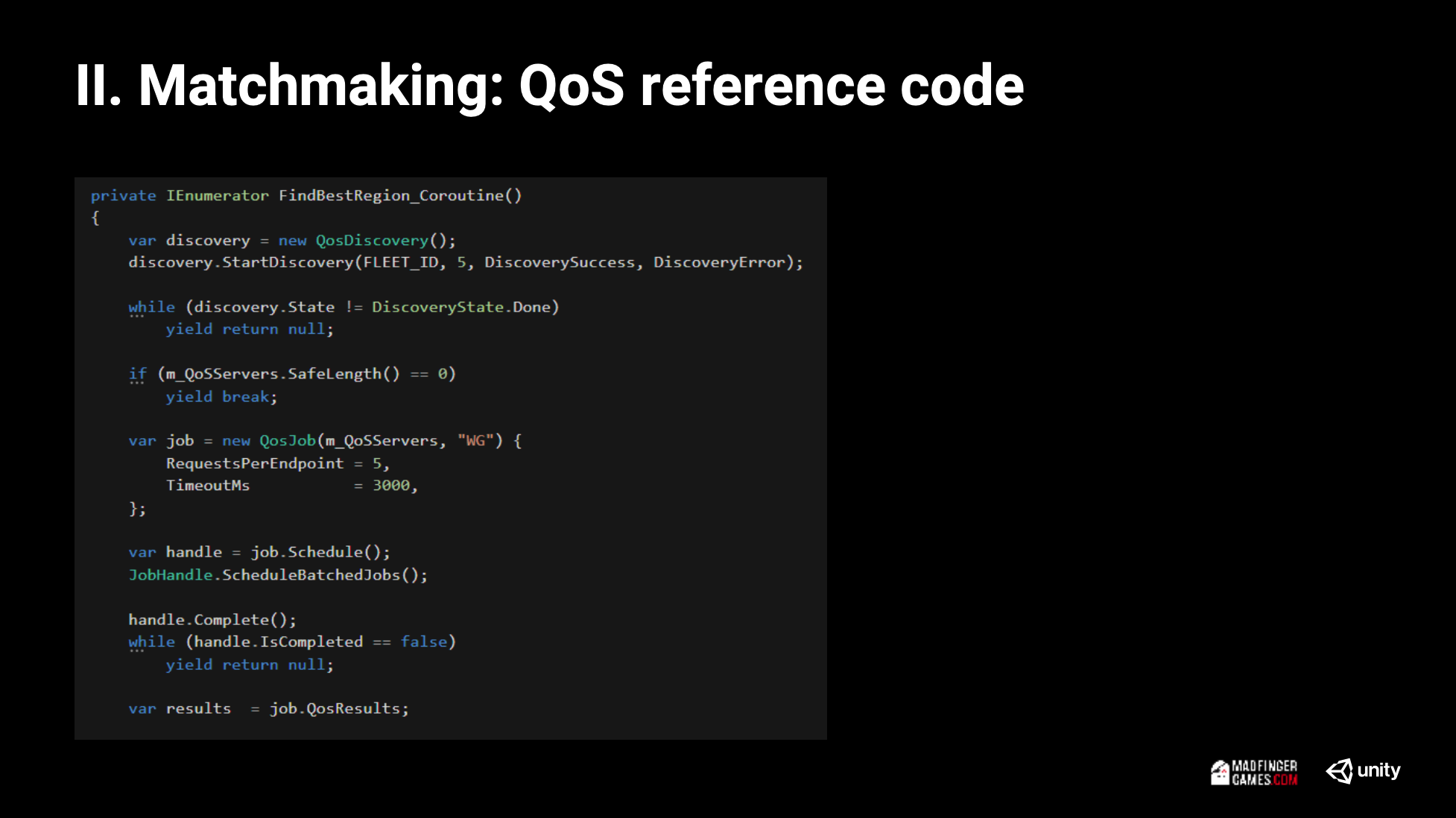Click the first while keyword
The width and height of the screenshot is (1456, 818).
(151, 307)
